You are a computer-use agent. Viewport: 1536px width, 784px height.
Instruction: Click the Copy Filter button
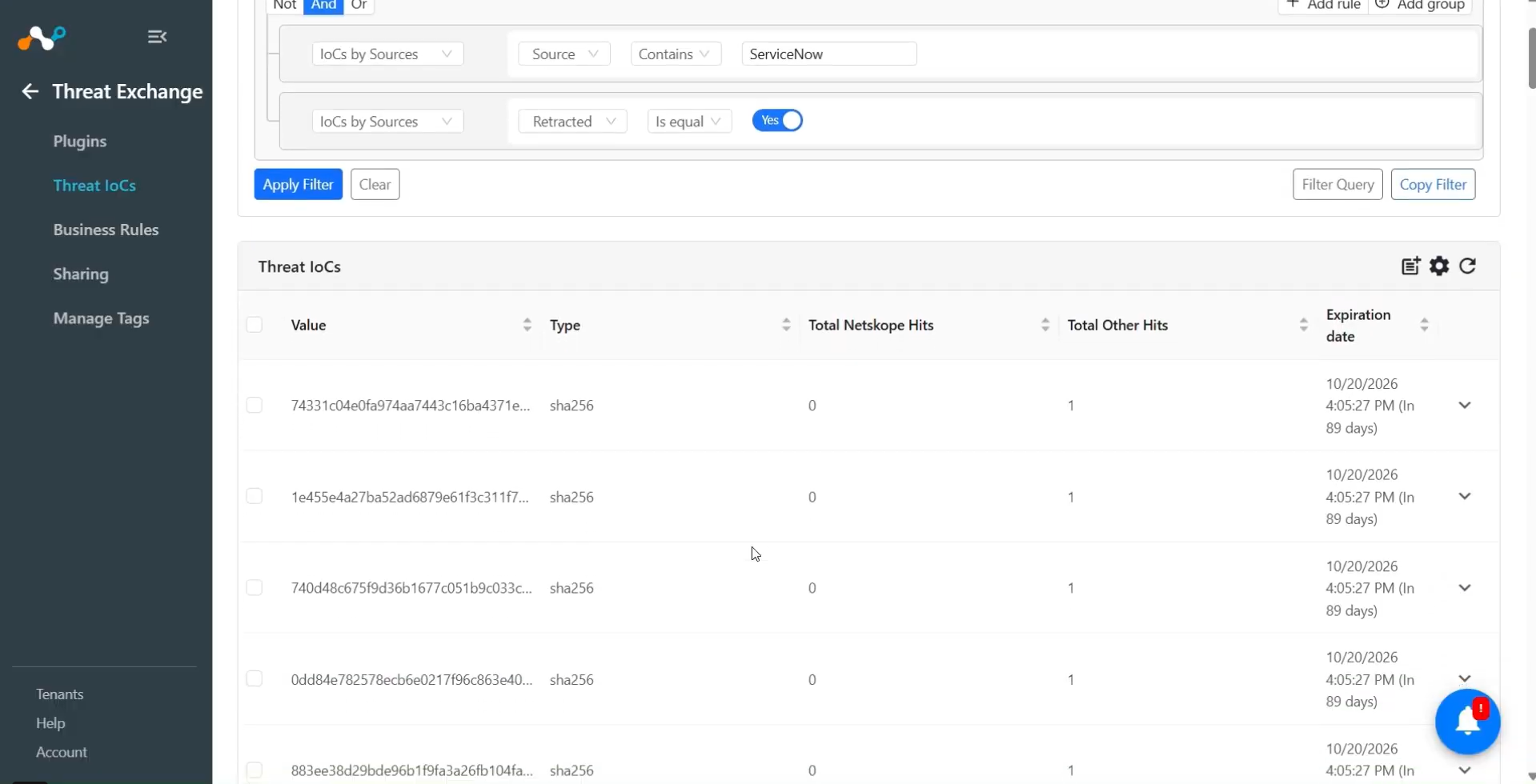1433,184
